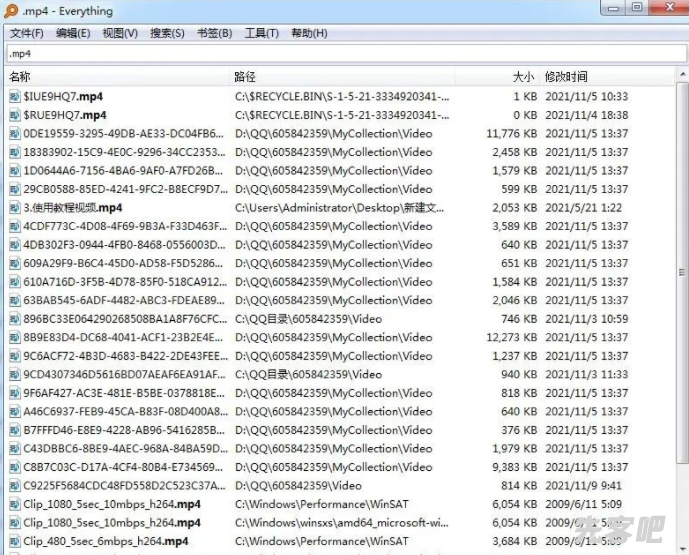Screen dimensions: 689x555
Task: Click the icon for file 18383902-15C9-4E0C
Action: click(15, 152)
